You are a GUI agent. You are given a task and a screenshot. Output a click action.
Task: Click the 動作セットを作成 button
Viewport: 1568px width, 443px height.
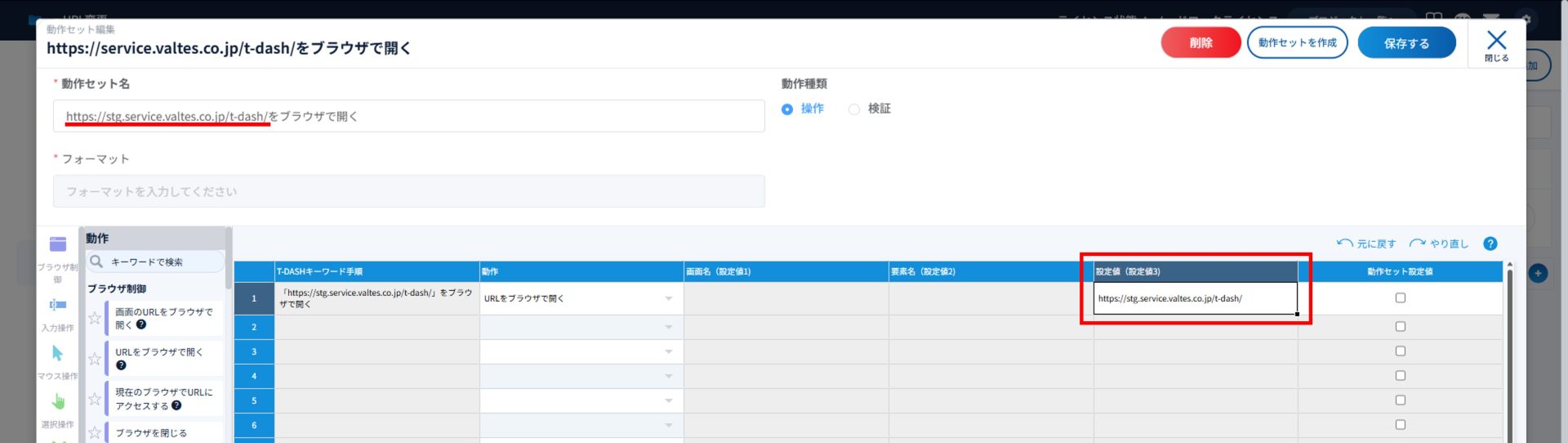1297,43
